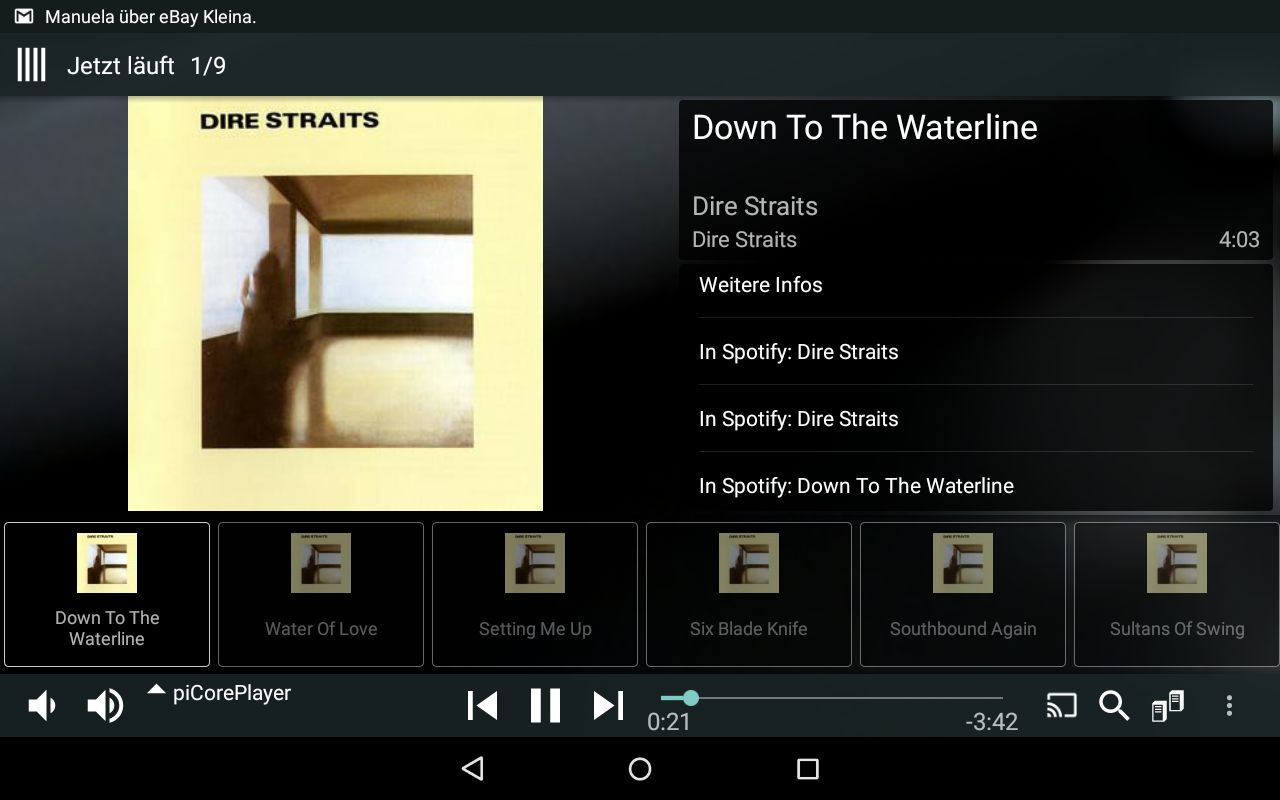
Task: Open the player devices icon
Action: (x=1168, y=706)
